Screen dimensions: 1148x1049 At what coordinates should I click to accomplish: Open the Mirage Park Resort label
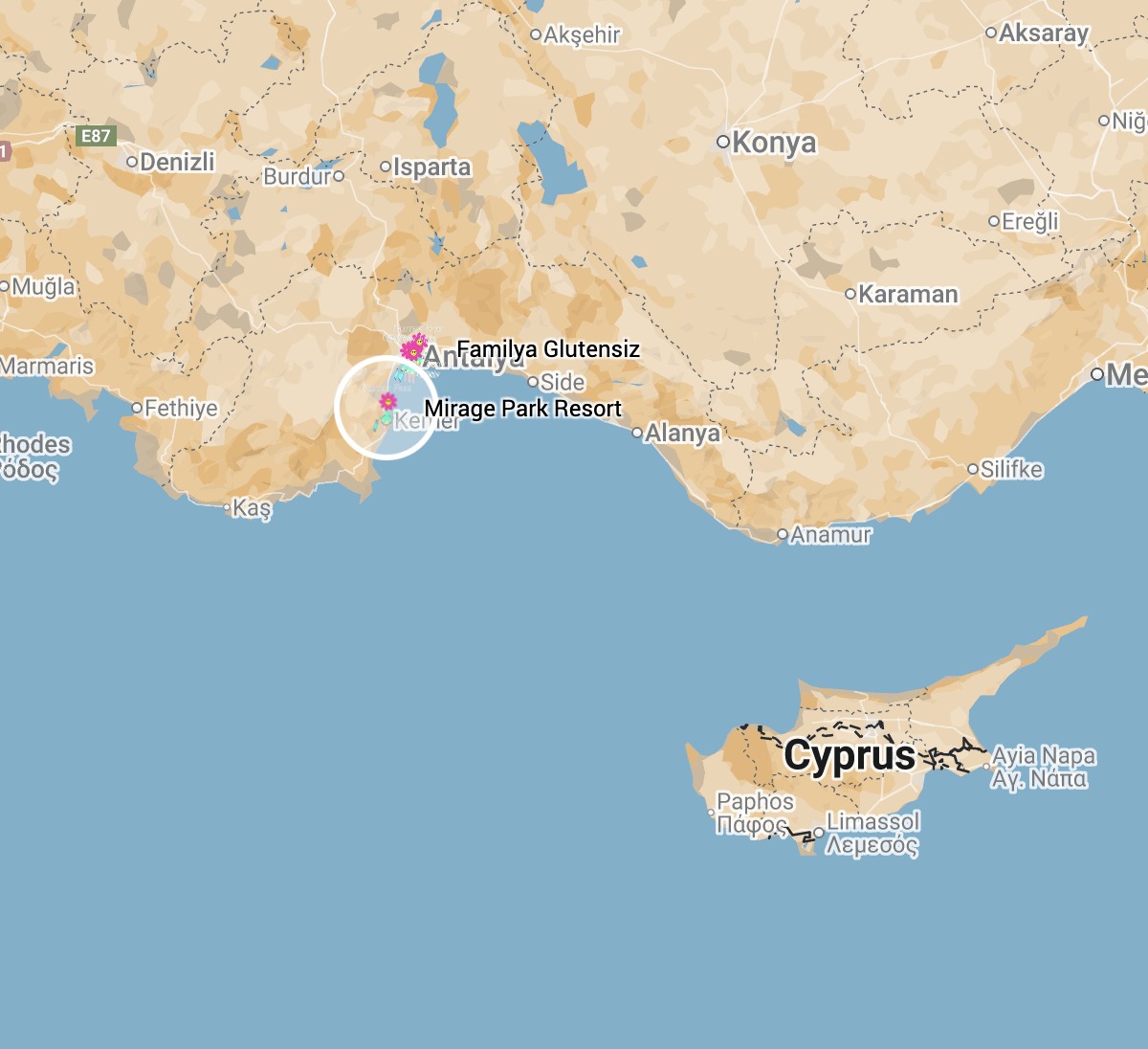tap(523, 409)
